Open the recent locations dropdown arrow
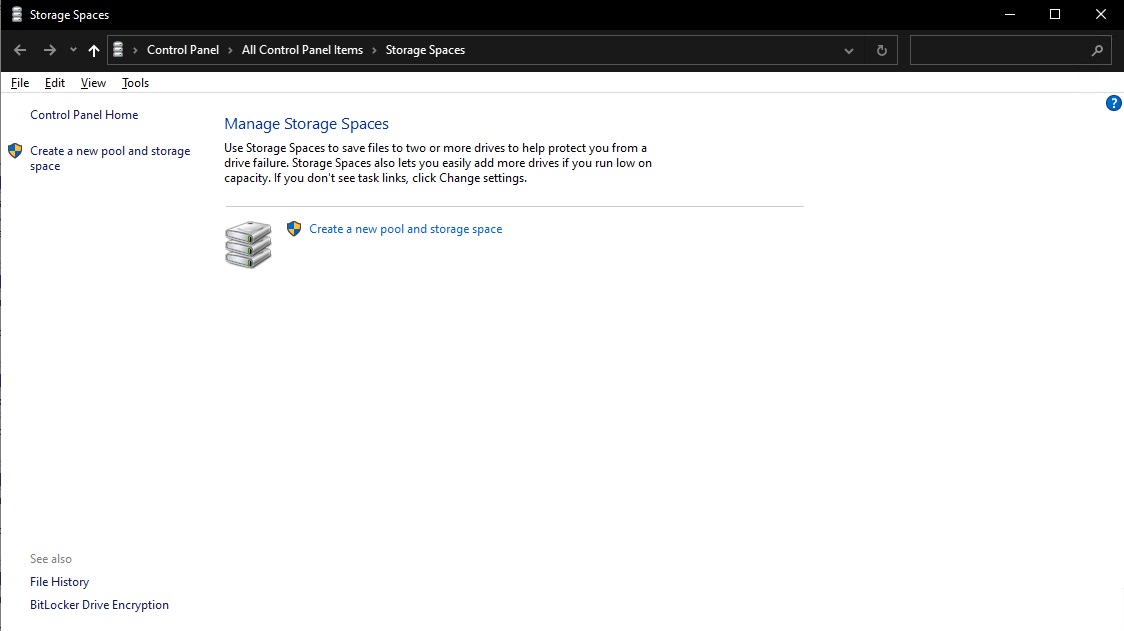The height and width of the screenshot is (631, 1124). point(73,50)
